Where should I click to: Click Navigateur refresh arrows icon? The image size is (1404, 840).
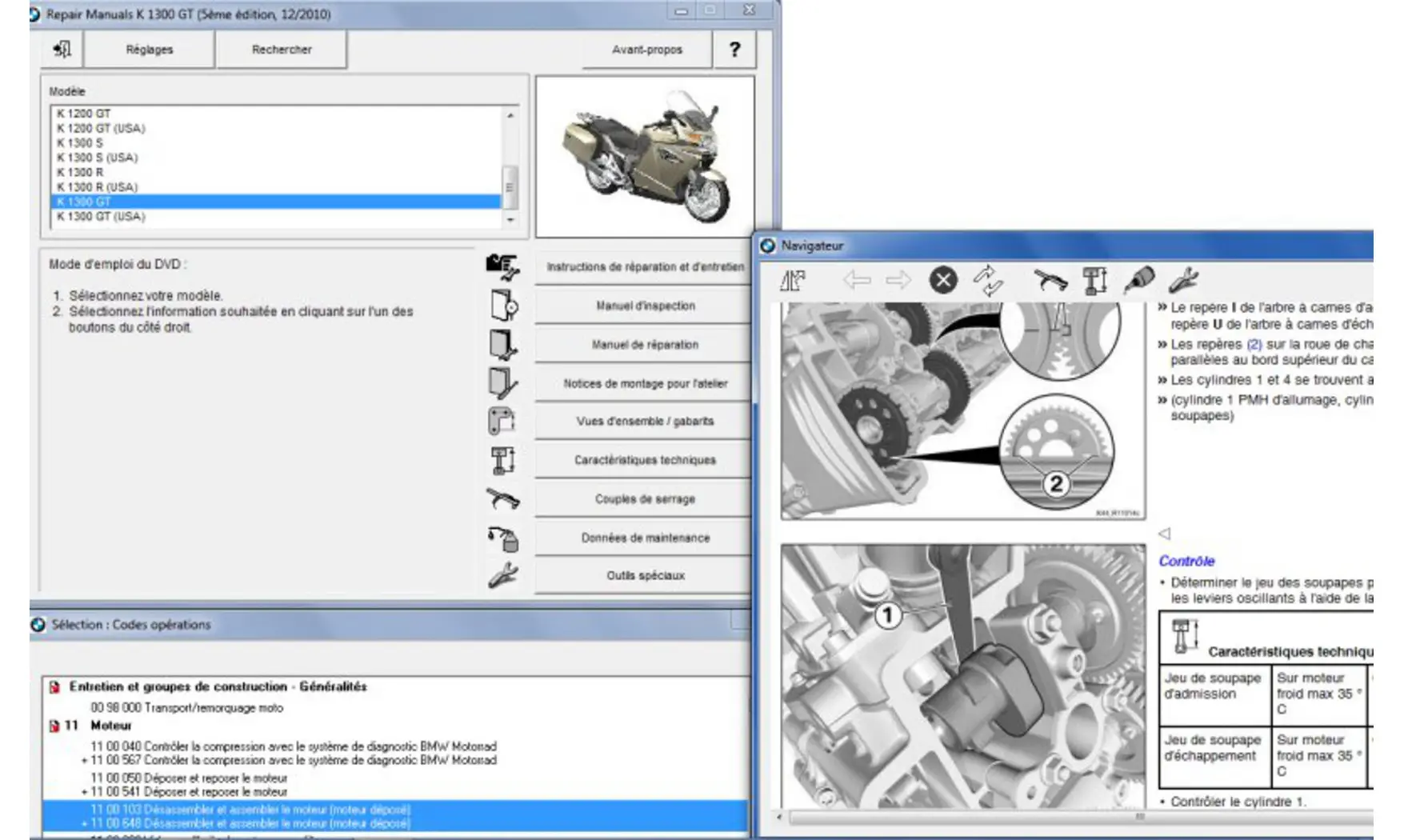click(988, 280)
